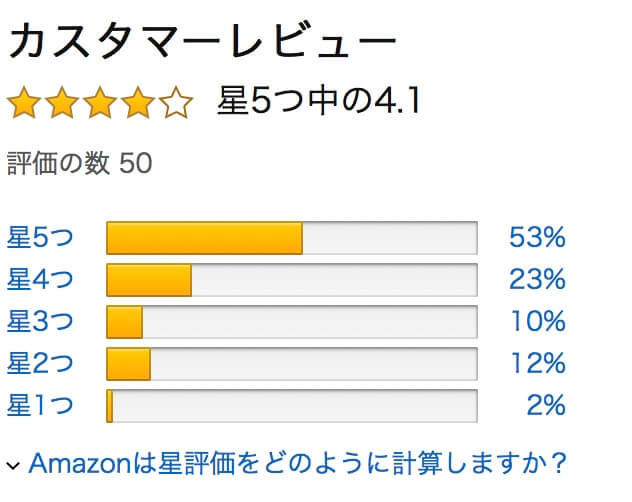Screen dimensions: 632x502
Task: Click the empty fifth star icon
Action: 176,102
